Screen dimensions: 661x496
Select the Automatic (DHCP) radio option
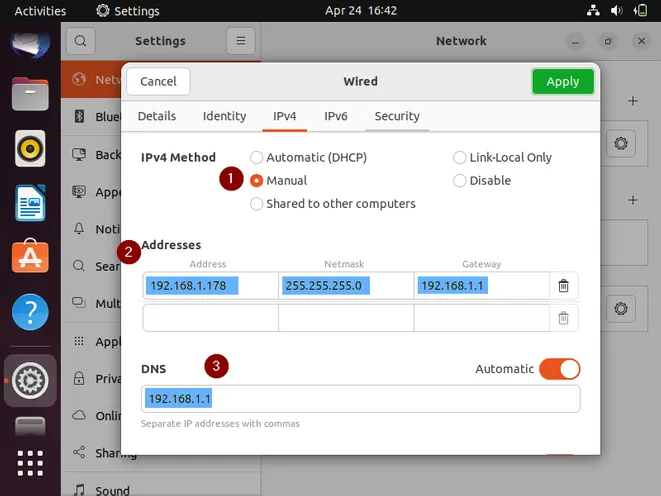[x=257, y=157]
